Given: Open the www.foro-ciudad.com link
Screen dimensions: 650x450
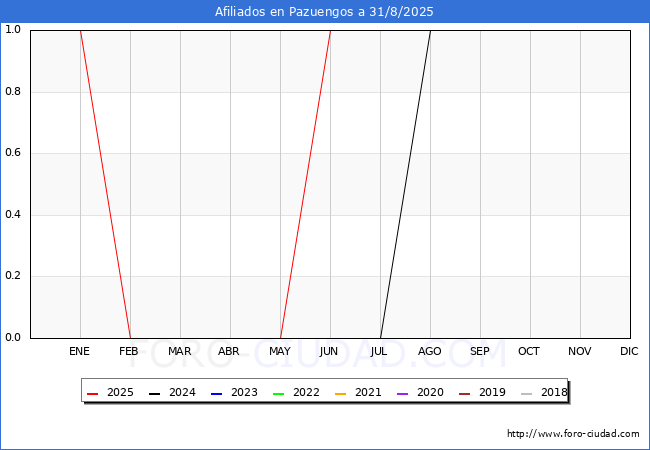Looking at the screenshot, I should click(x=573, y=434).
